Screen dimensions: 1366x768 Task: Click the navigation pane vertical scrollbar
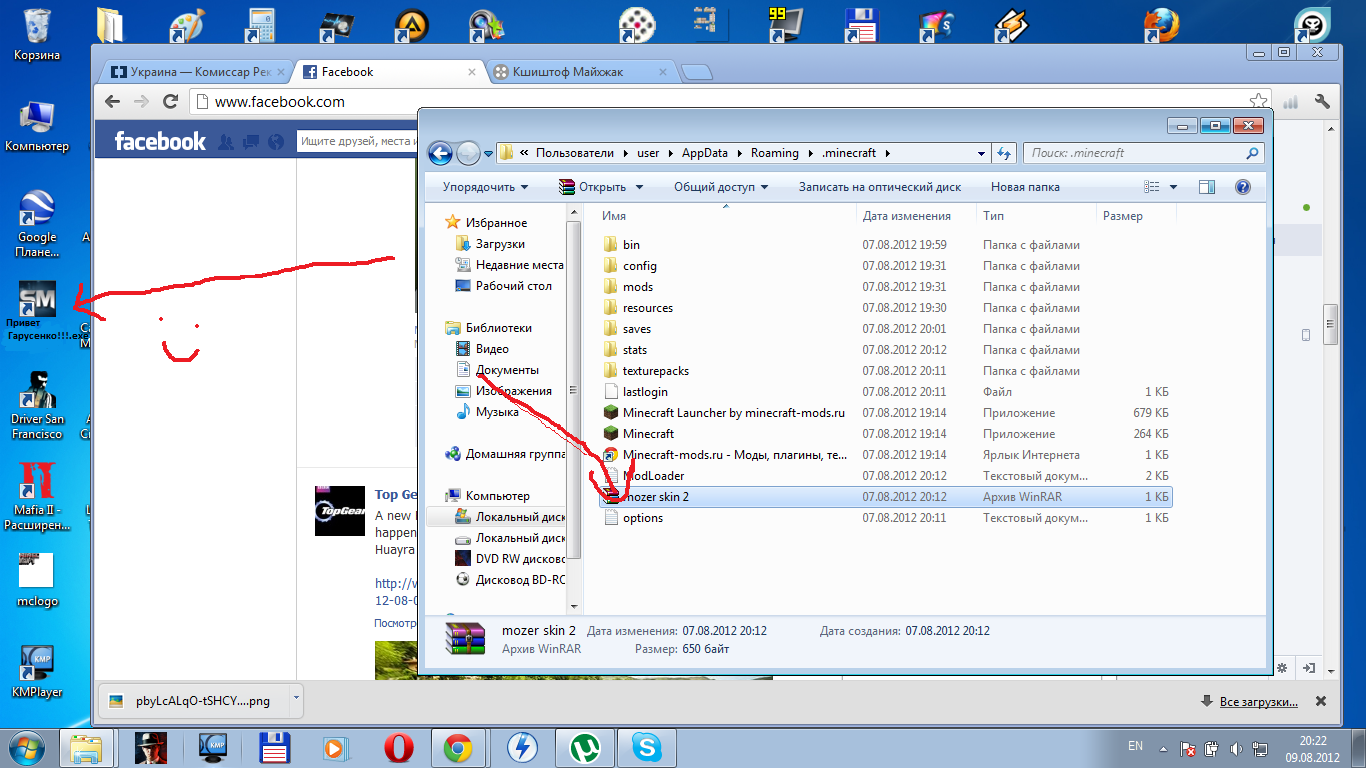tap(574, 390)
